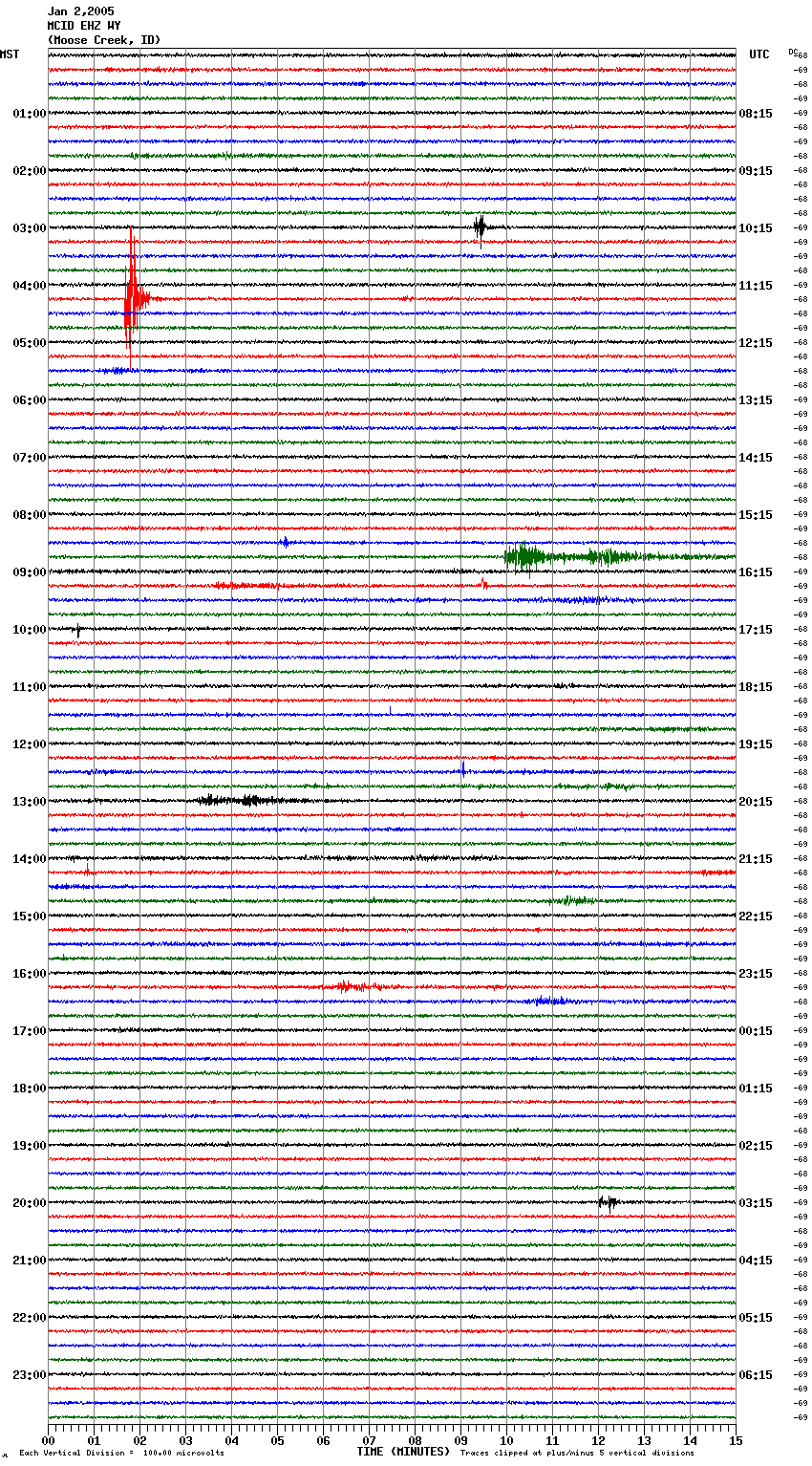Viewport: 812px width, 1466px height.
Task: Click the "00:15" UTC time label
Action: click(756, 1031)
